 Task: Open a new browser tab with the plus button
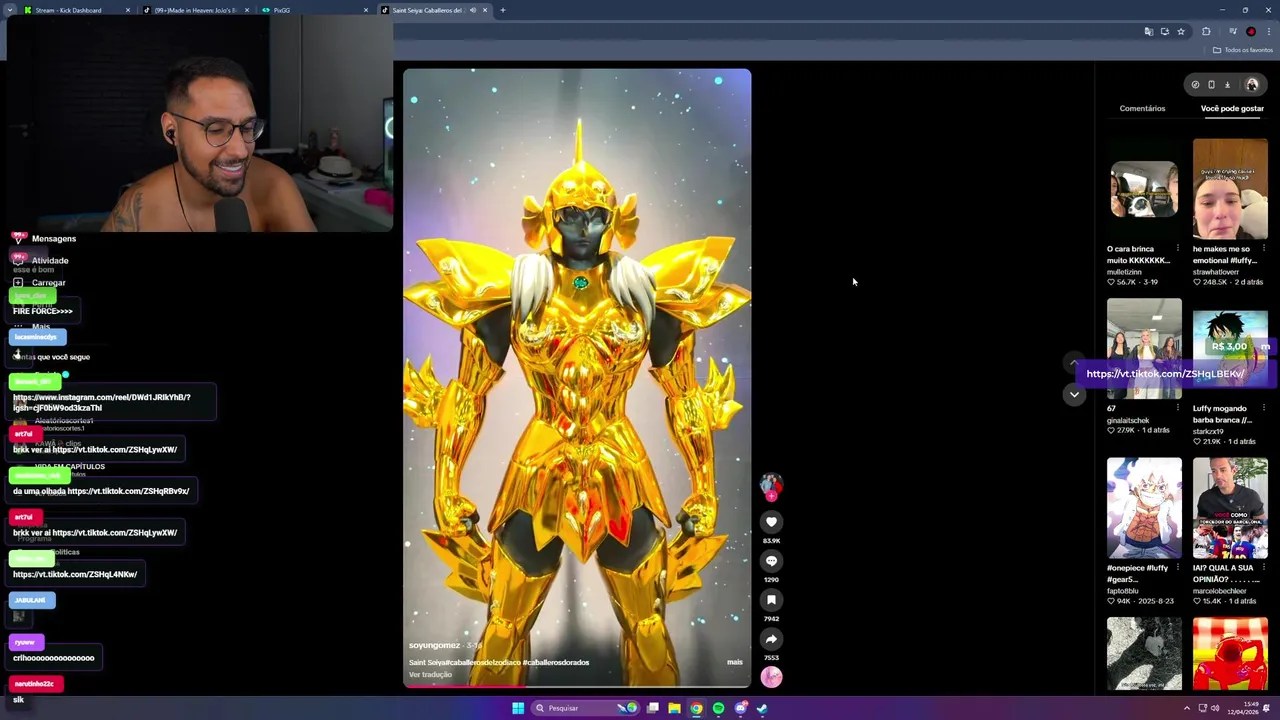point(503,10)
